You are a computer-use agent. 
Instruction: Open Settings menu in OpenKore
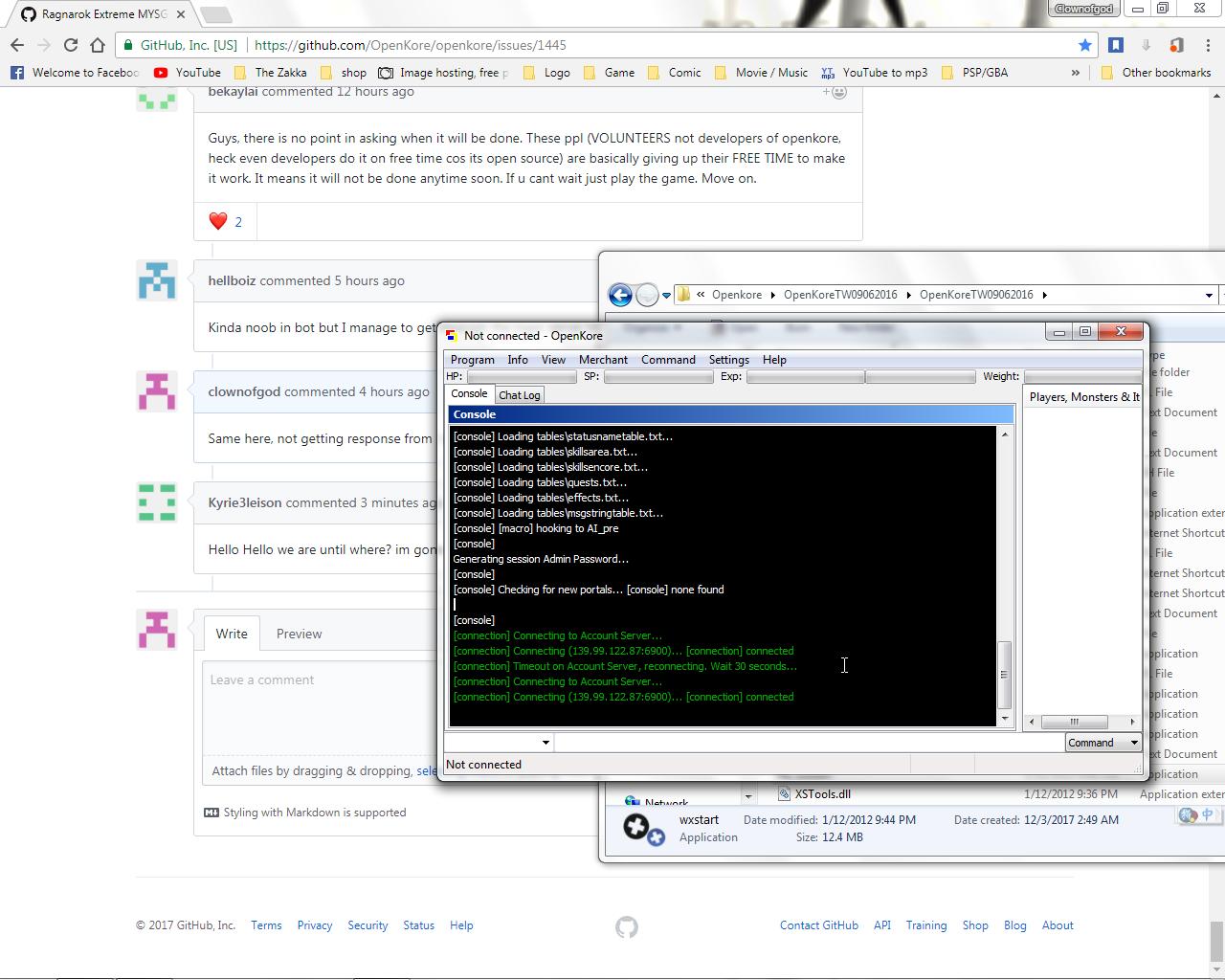(x=729, y=360)
